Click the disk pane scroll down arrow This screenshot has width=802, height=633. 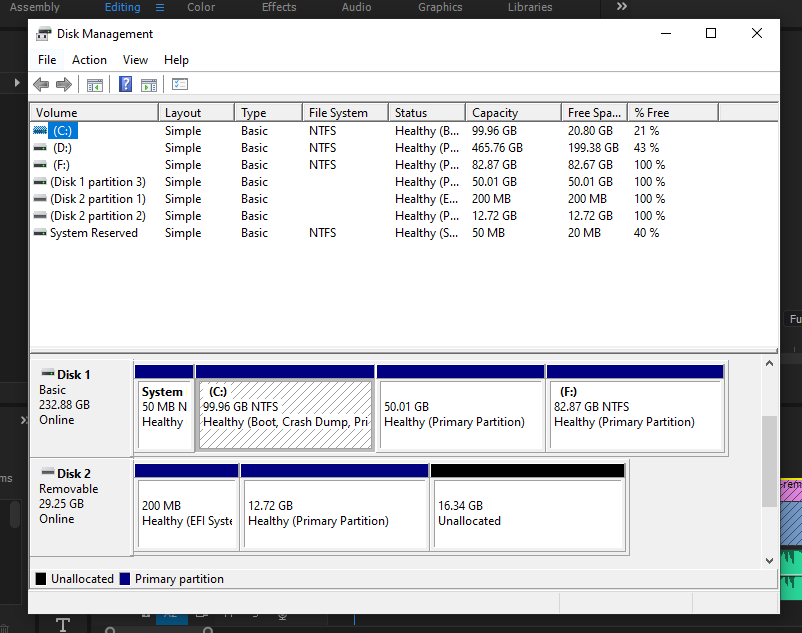[769, 560]
